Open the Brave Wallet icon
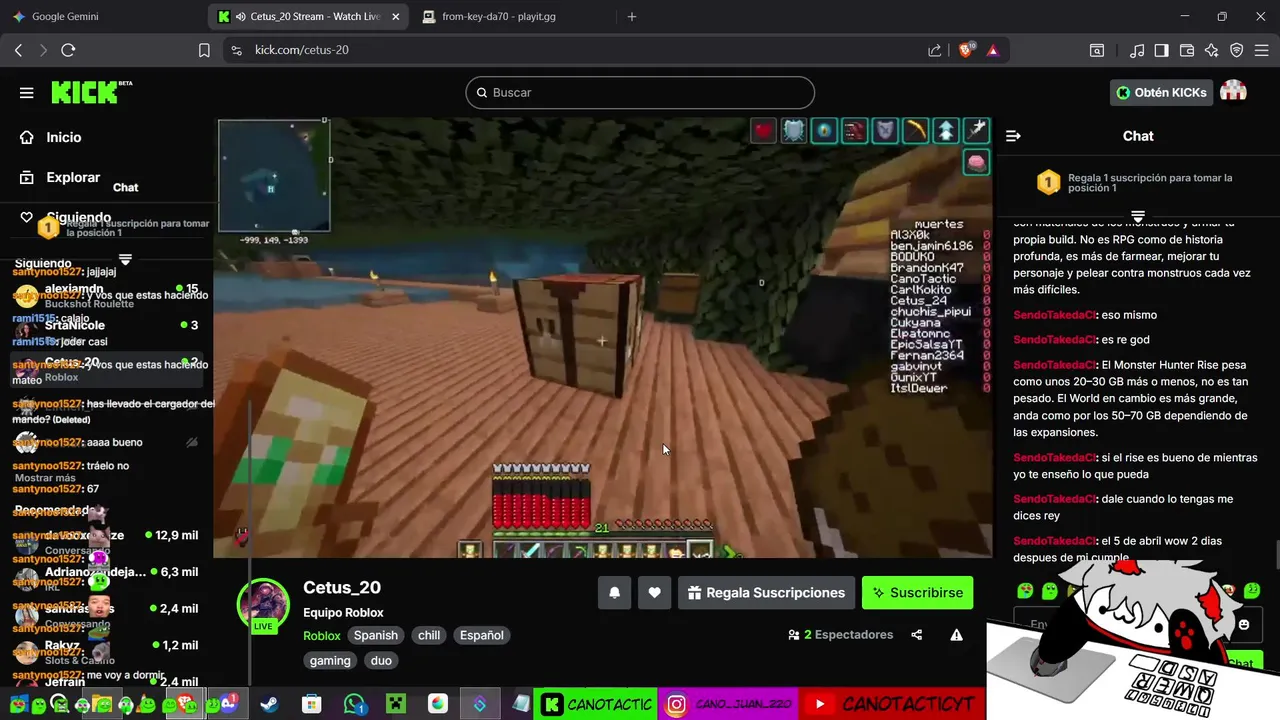This screenshot has width=1280, height=720. coord(1187,50)
